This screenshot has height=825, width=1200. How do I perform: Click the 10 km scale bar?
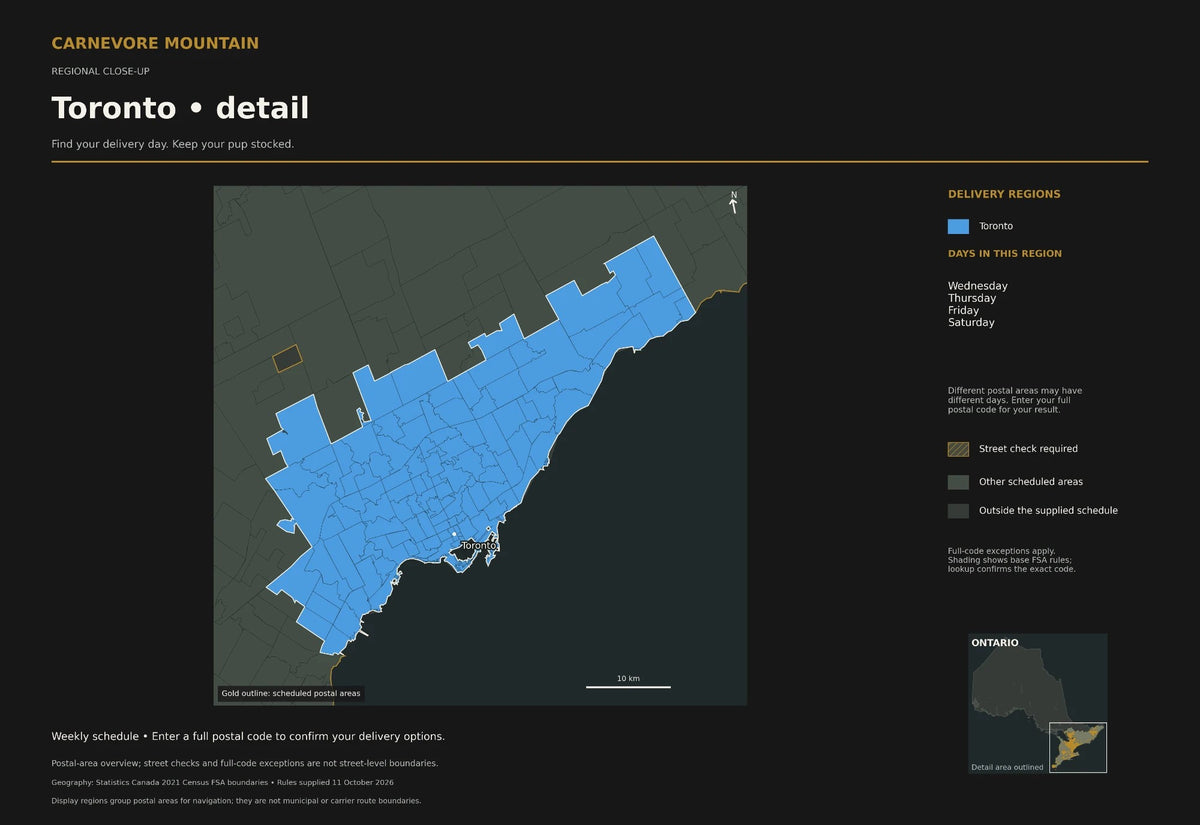pyautogui.click(x=628, y=683)
